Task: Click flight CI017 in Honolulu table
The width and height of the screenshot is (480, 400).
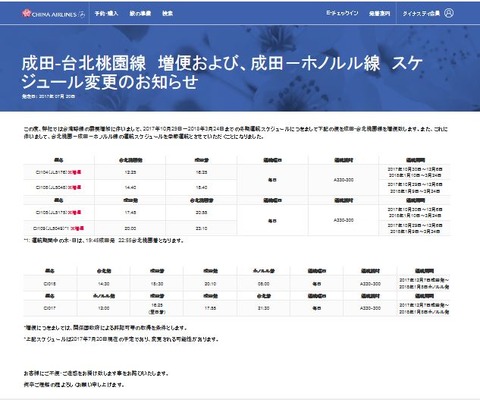Action: pyautogui.click(x=50, y=308)
